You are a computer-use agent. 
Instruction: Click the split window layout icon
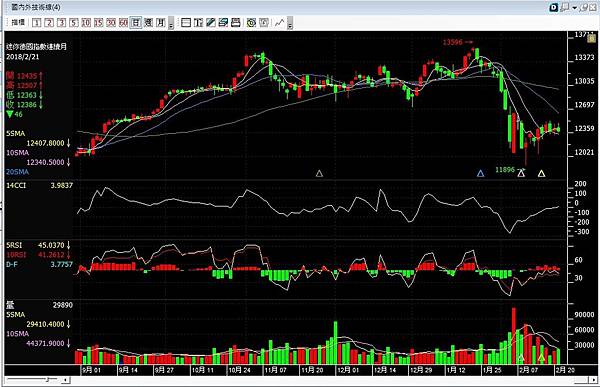click(186, 23)
